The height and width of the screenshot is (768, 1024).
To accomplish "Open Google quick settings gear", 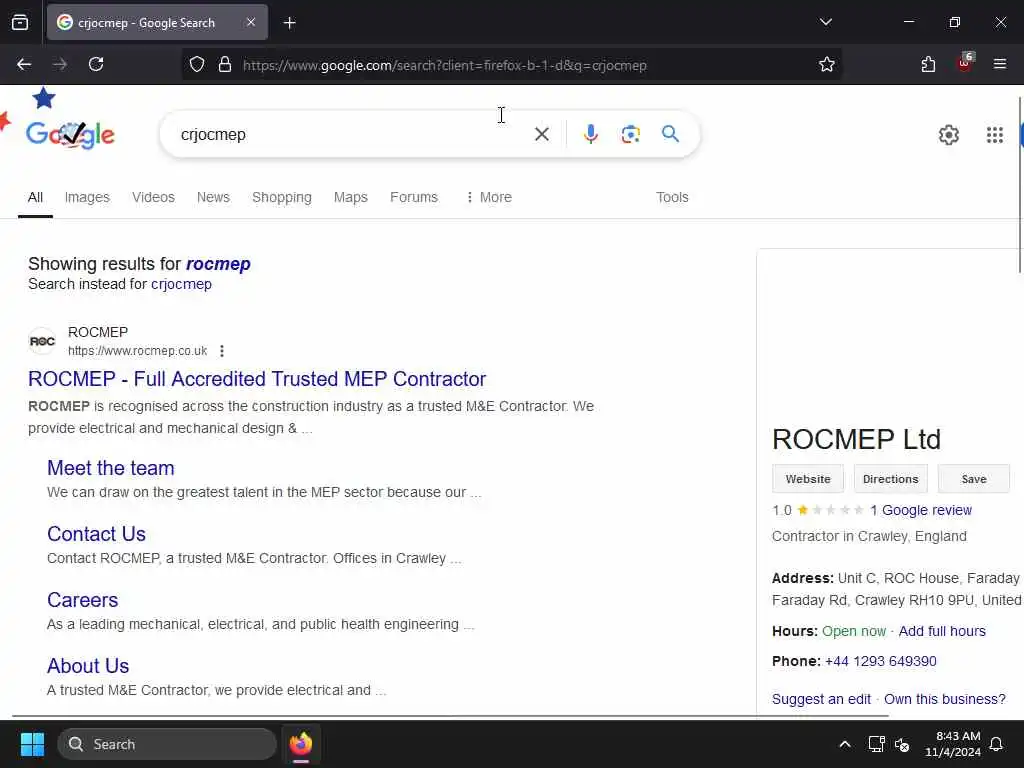I will pyautogui.click(x=948, y=135).
